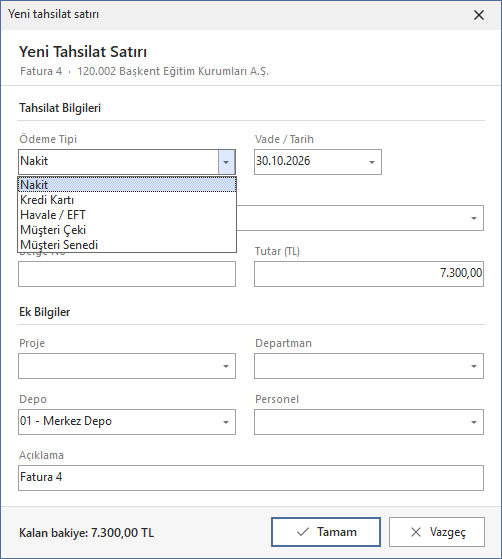502x559 pixels.
Task: Collapse the Ödeme Tipi dropdown arrow
Action: (x=226, y=162)
